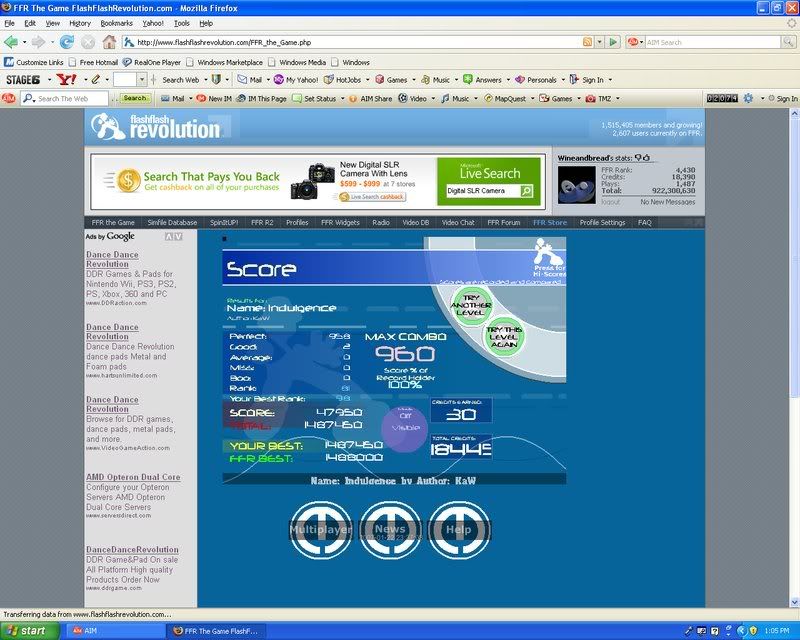Click the Try Another Level button
The height and width of the screenshot is (640, 800).
(x=470, y=303)
